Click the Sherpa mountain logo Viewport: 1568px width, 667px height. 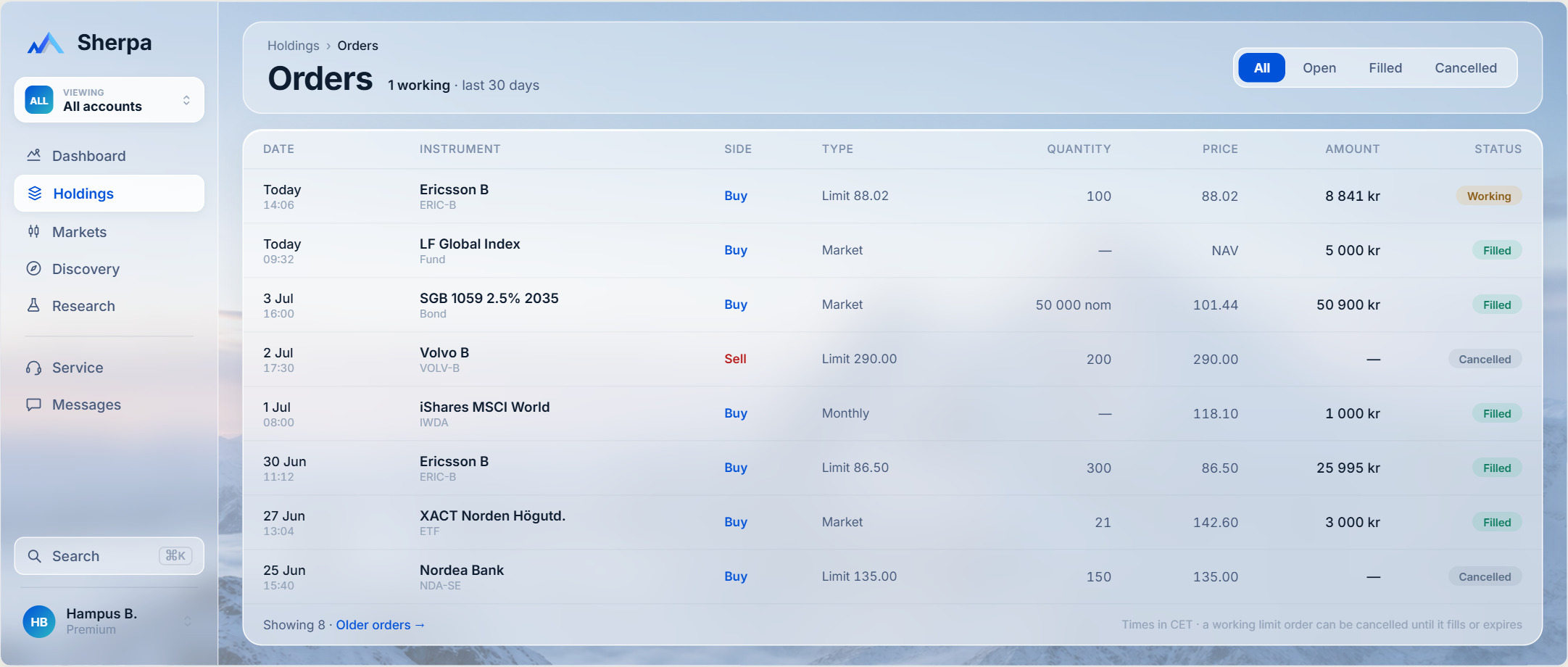point(46,43)
